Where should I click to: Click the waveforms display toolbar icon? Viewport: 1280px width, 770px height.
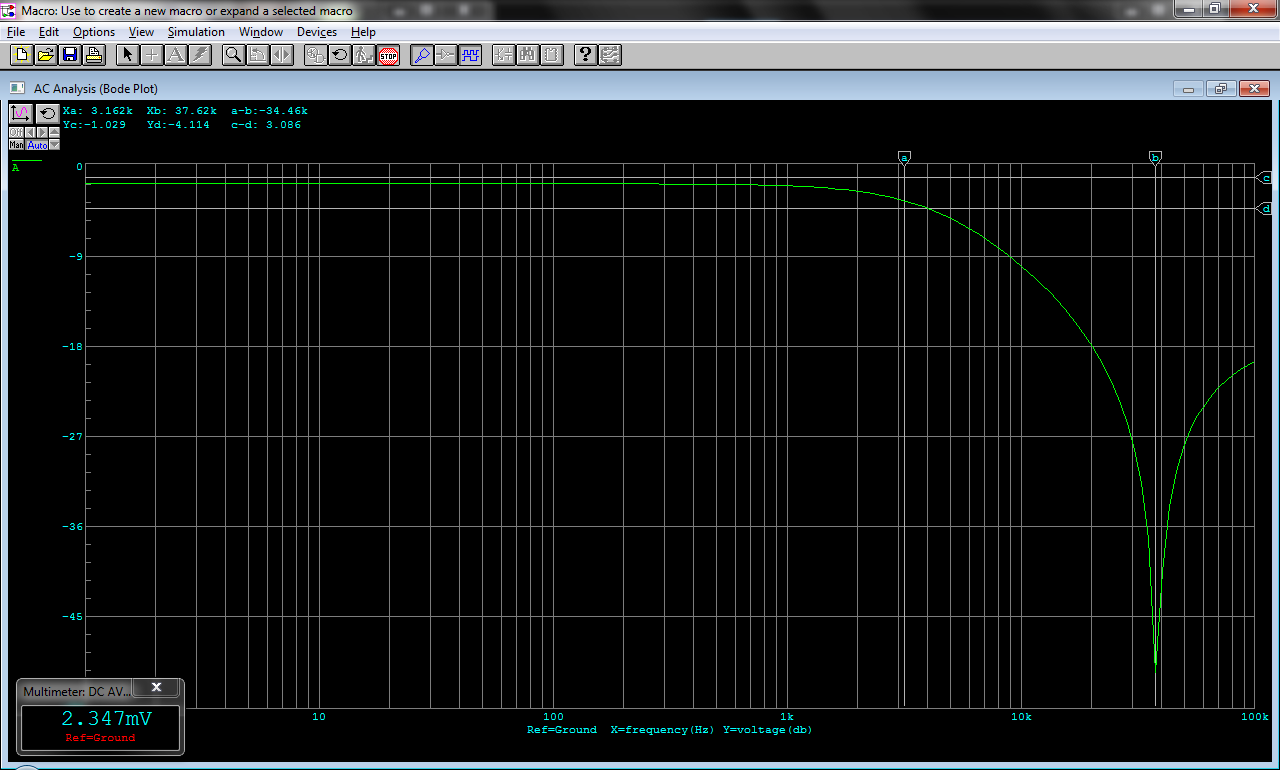click(x=470, y=55)
